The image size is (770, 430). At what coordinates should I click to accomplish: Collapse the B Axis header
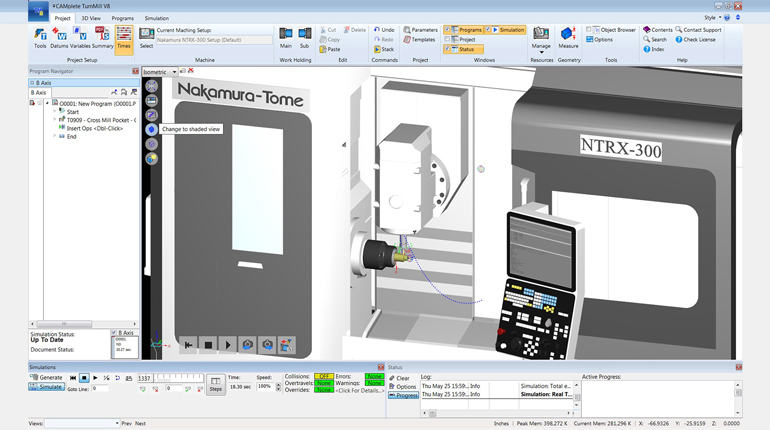coord(32,82)
